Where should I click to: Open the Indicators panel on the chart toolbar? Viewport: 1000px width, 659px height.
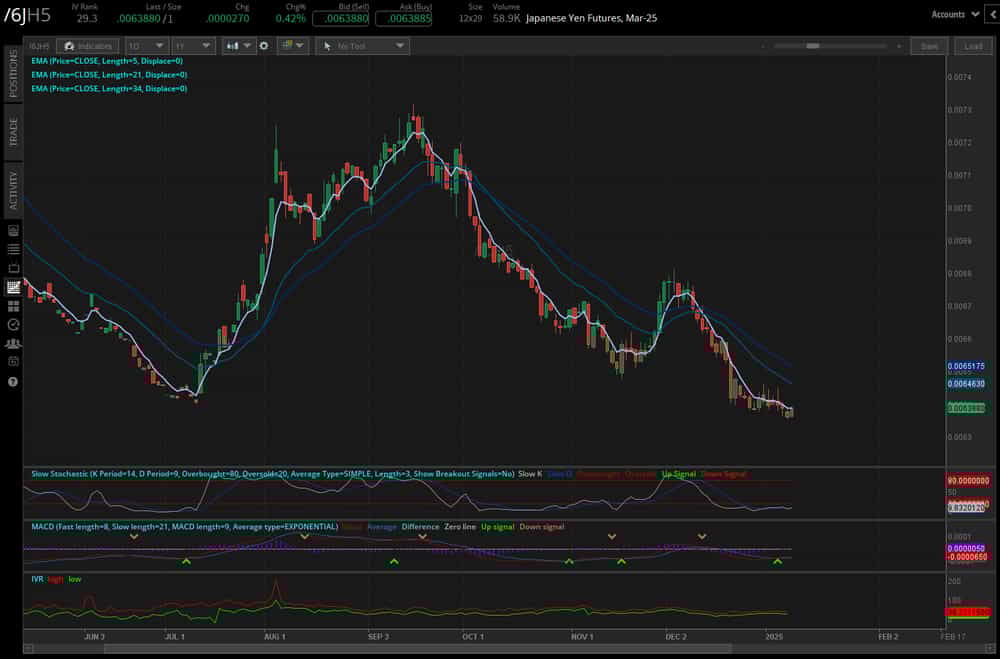point(87,45)
